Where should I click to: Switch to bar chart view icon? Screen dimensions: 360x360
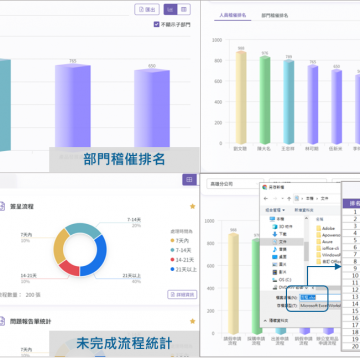coord(170,9)
